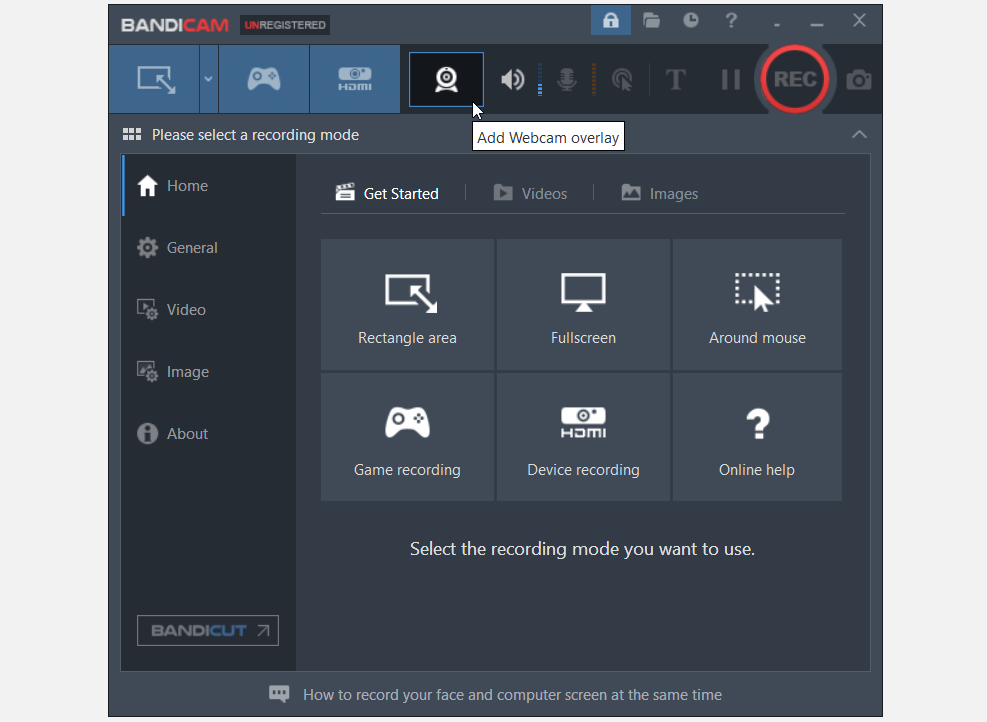Switch to HDMI device recording mode in toolbar
Screen dimensions: 987x722
click(x=354, y=79)
